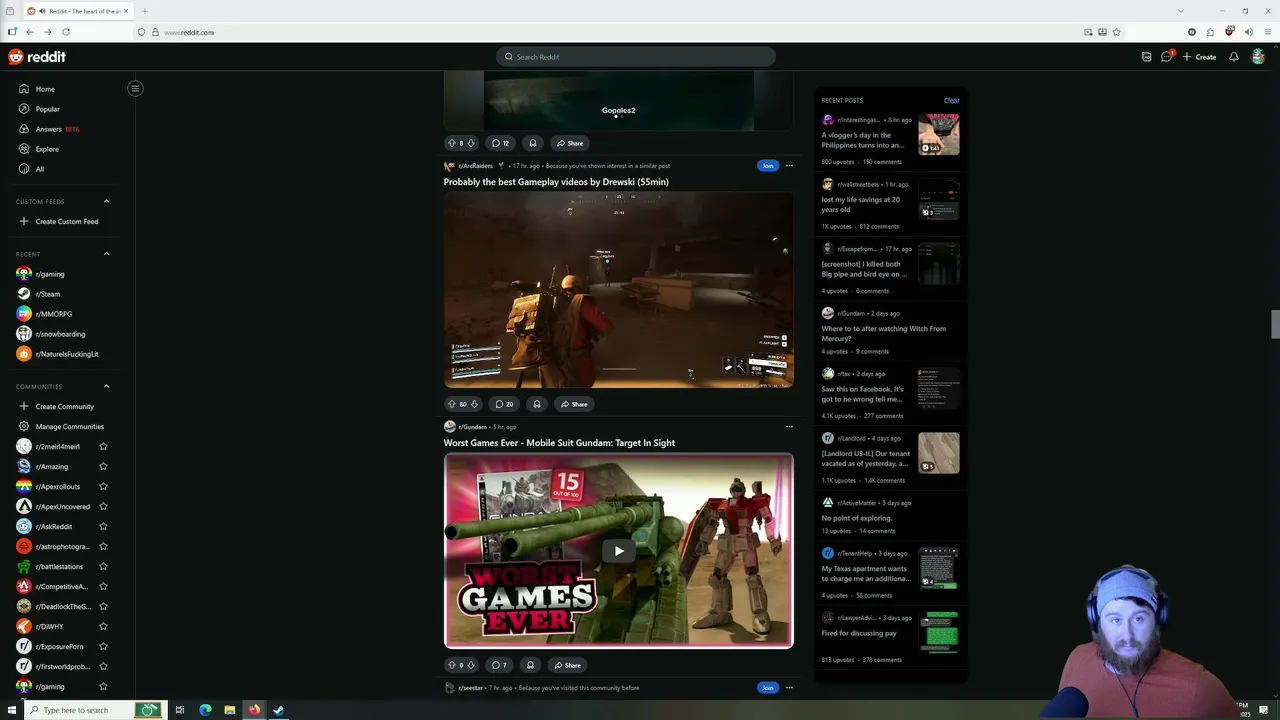Open the notifications bell icon
This screenshot has width=1280, height=720.
pos(1233,57)
